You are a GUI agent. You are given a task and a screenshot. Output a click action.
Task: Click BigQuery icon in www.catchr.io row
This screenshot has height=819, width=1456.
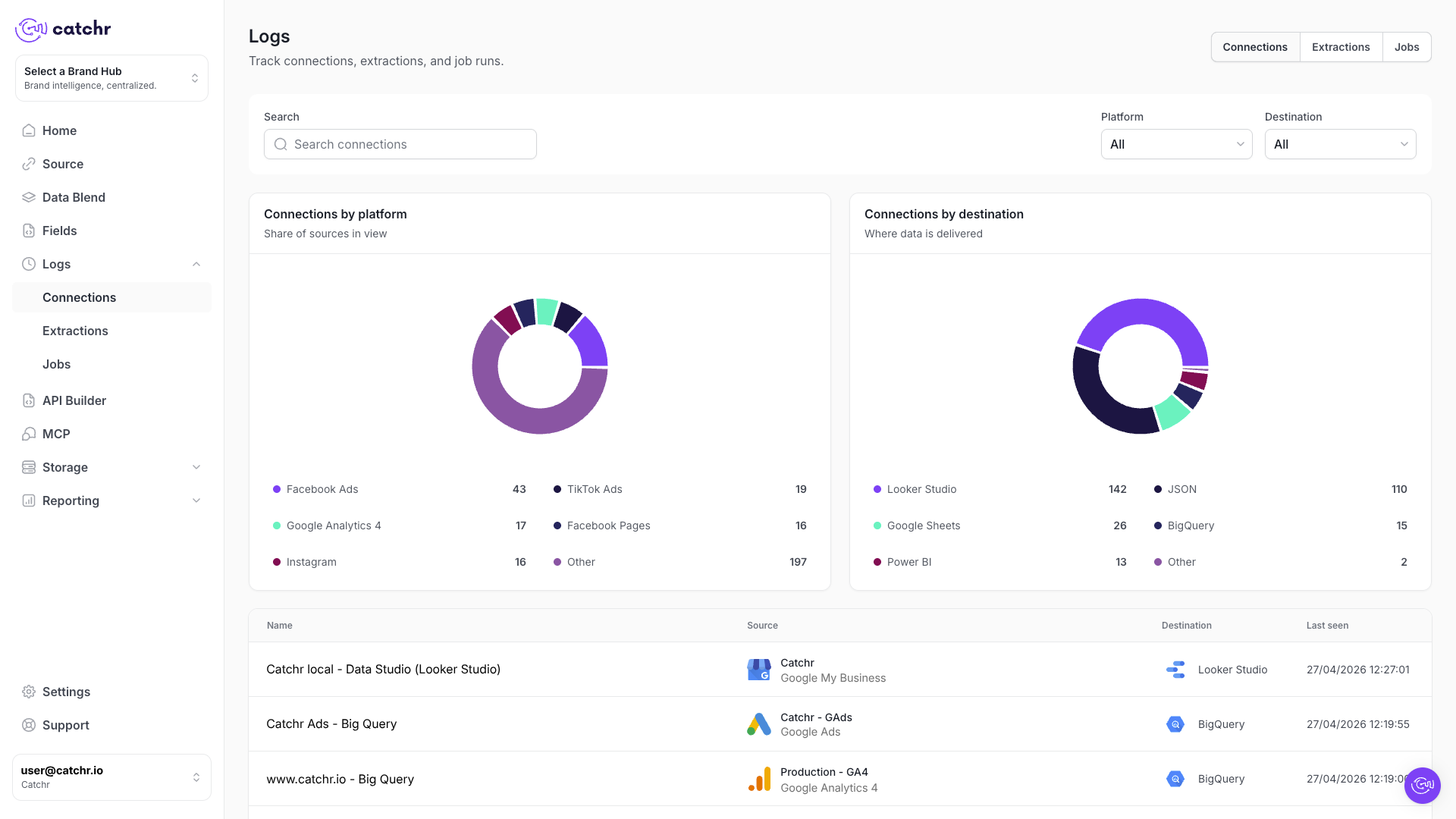[x=1175, y=779]
